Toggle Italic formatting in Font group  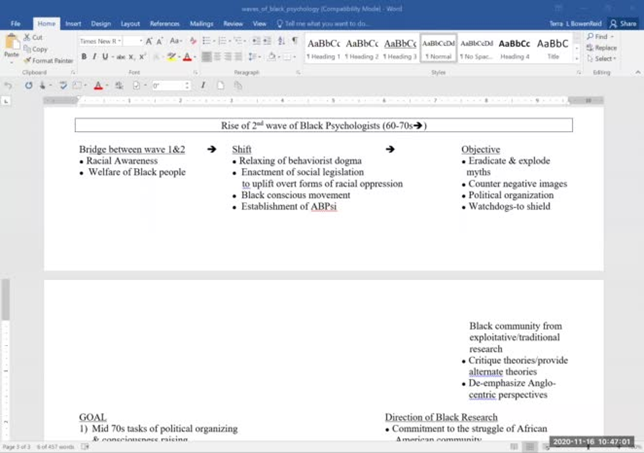[96, 57]
